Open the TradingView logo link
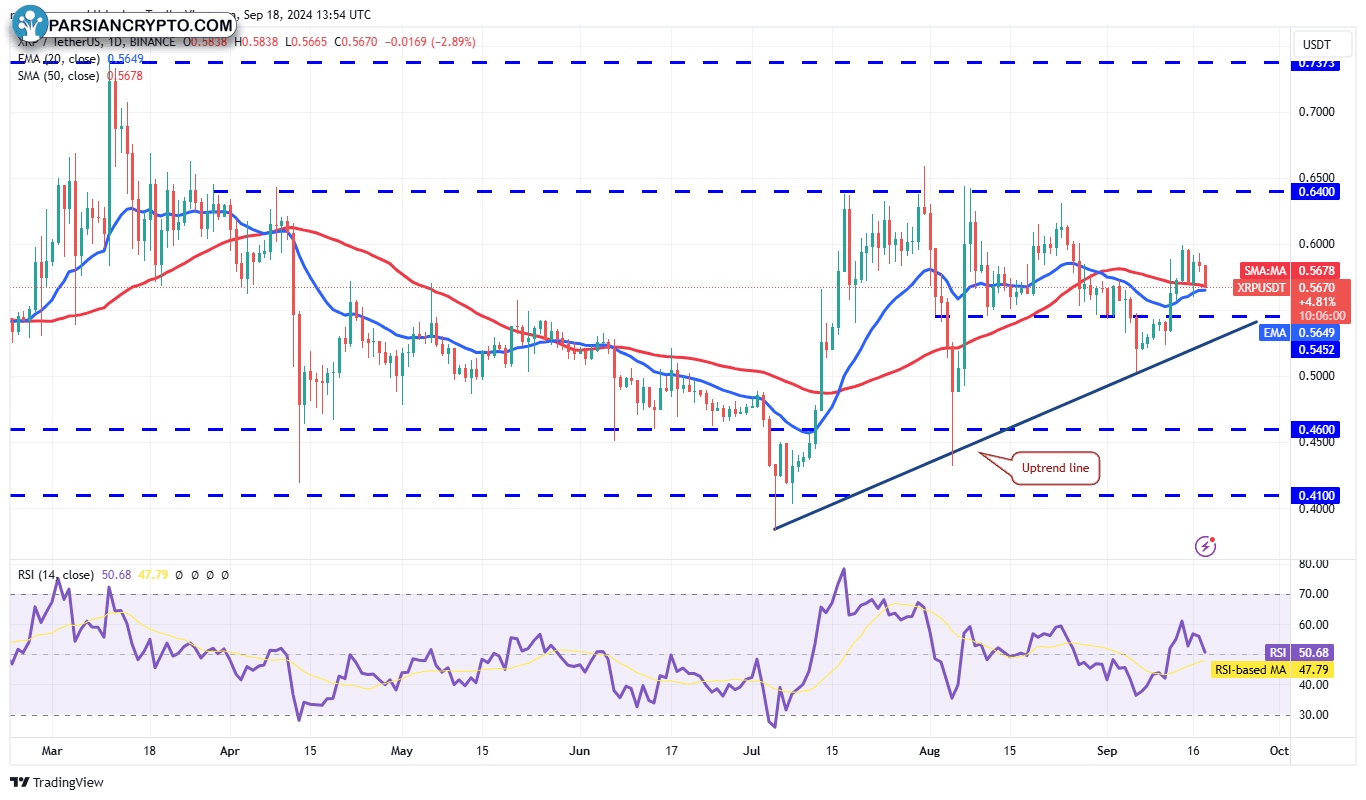Image resolution: width=1366 pixels, height=800 pixels. (57, 782)
